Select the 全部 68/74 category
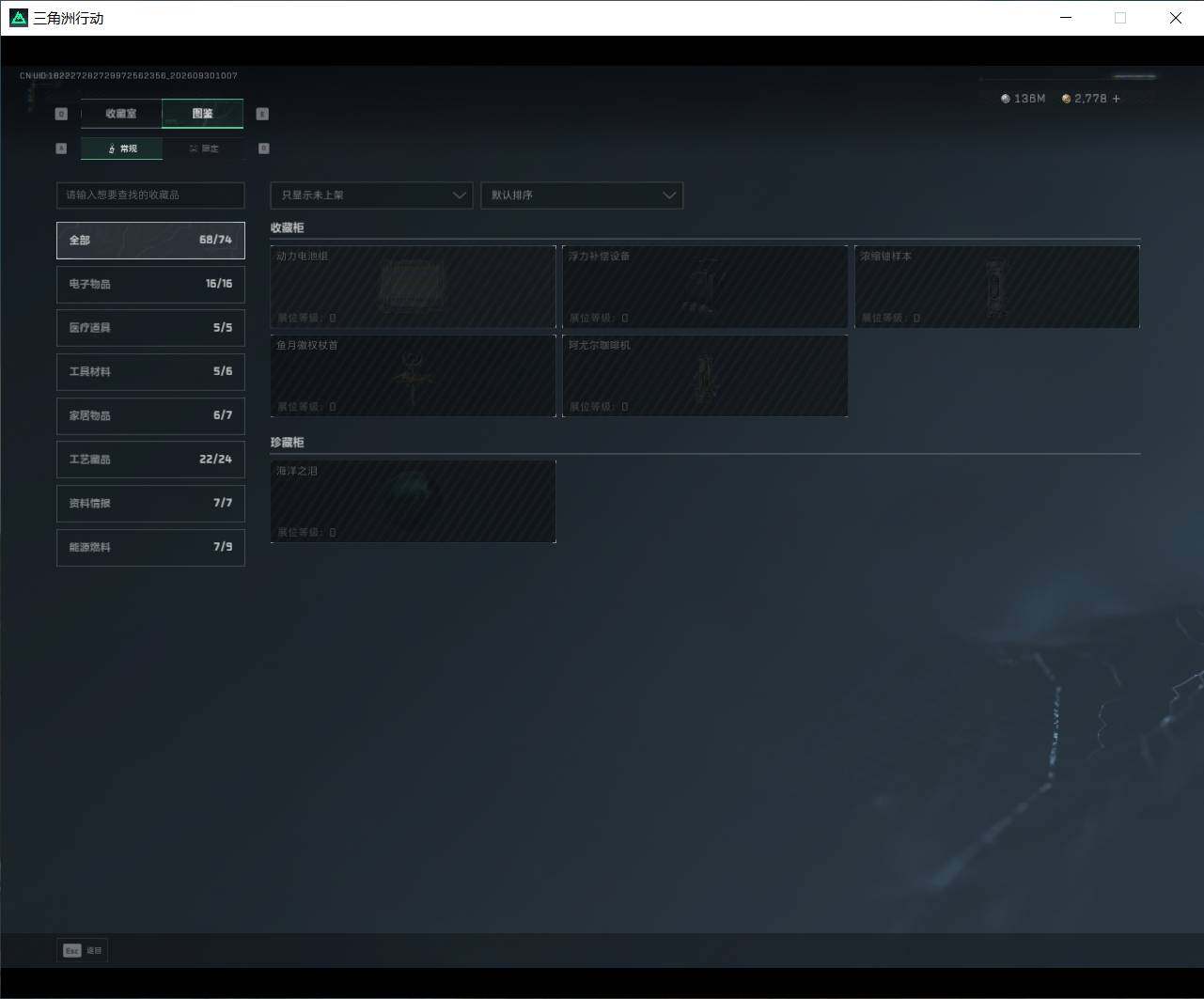 click(150, 241)
